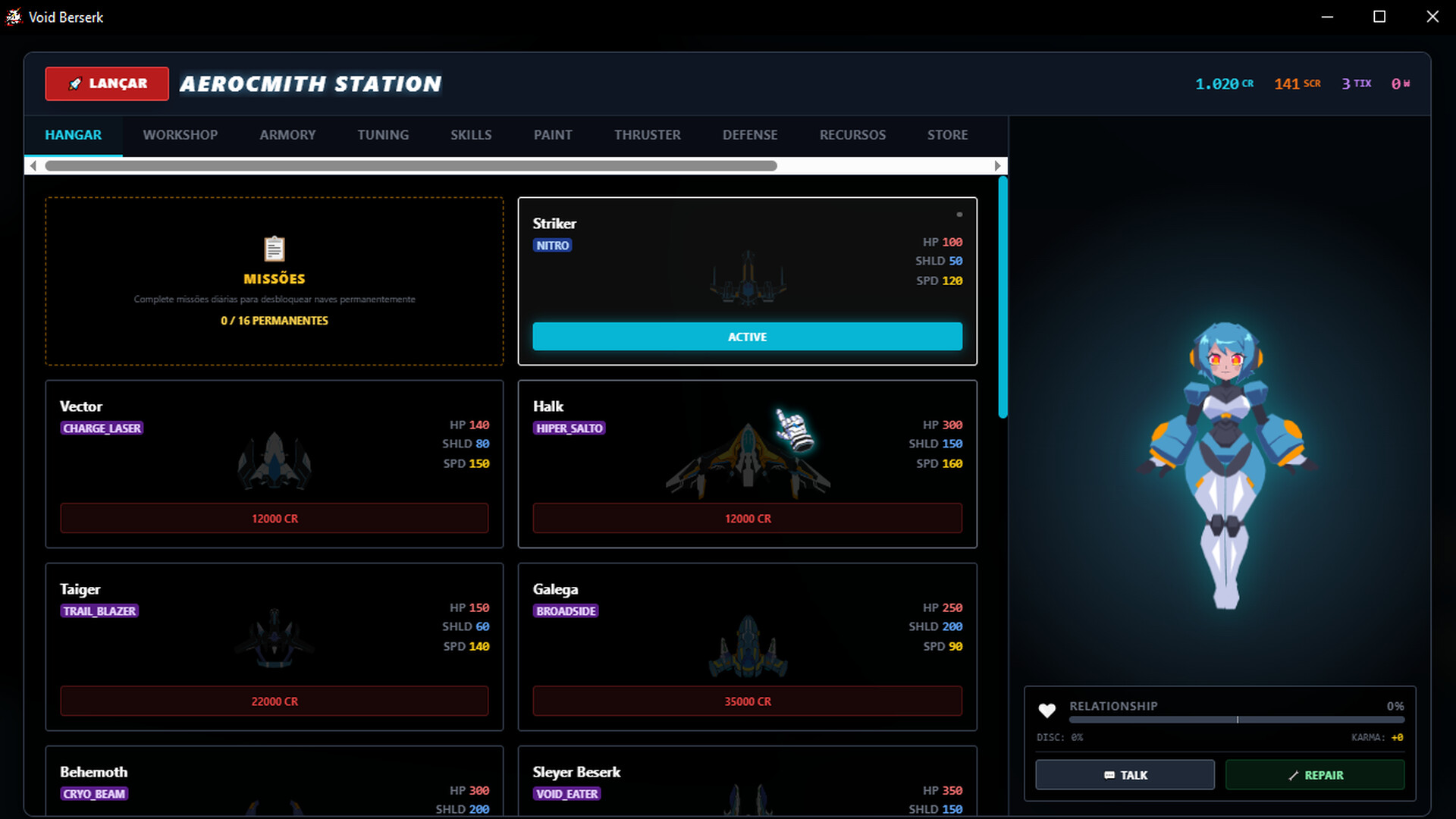Close the Void Berserk window

coord(1432,17)
